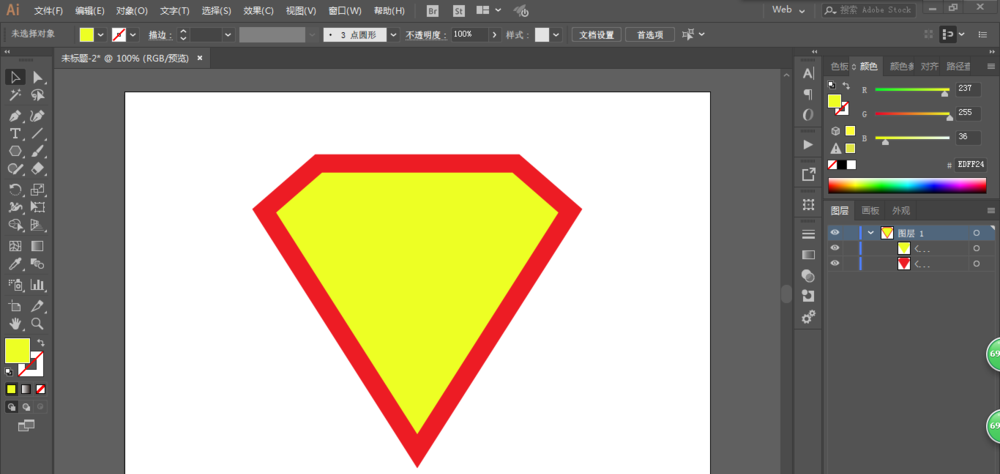Select the Polygon shape tool
This screenshot has height=474, width=1000.
(x=15, y=151)
